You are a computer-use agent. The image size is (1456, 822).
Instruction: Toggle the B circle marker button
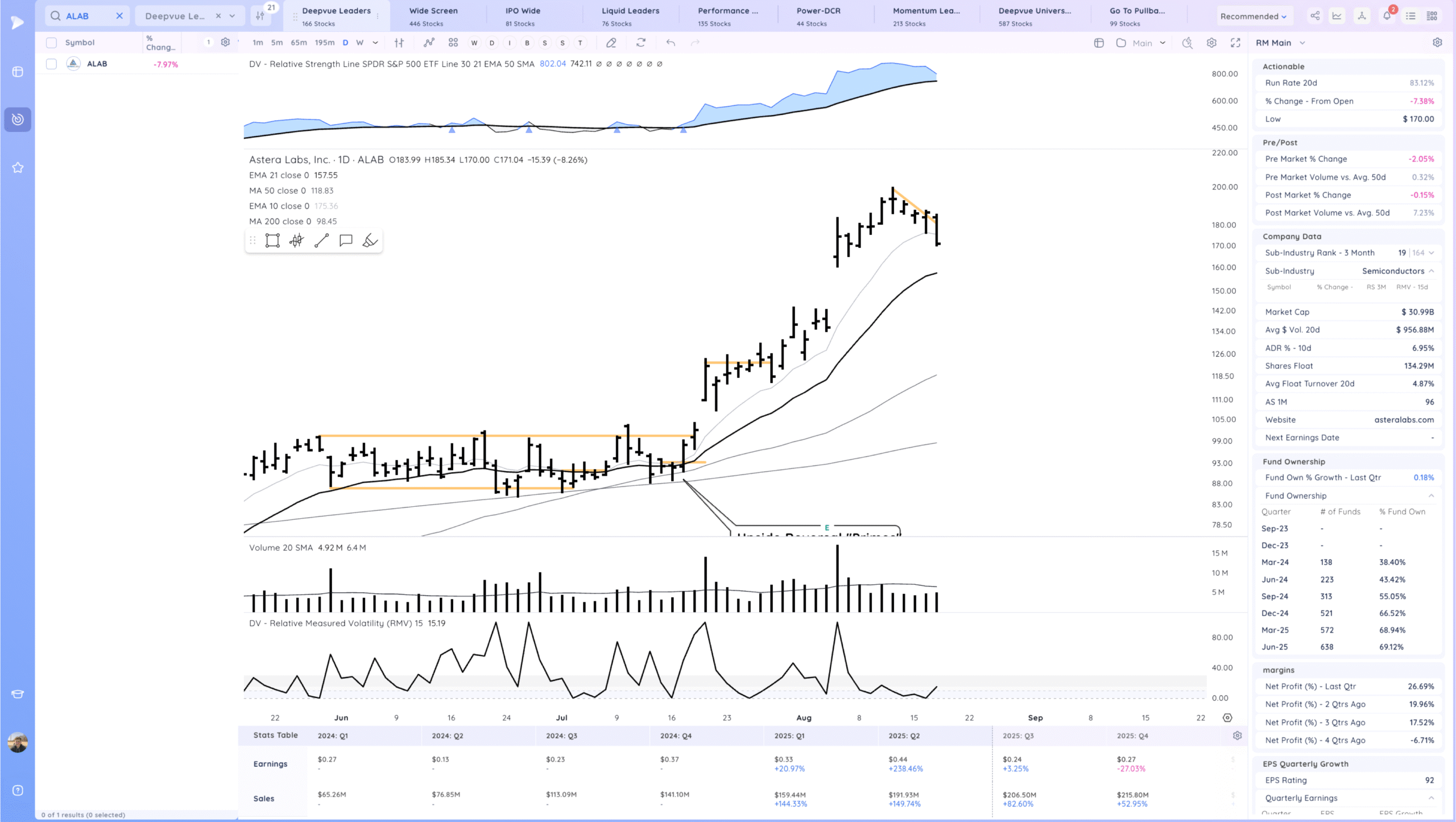coord(527,43)
